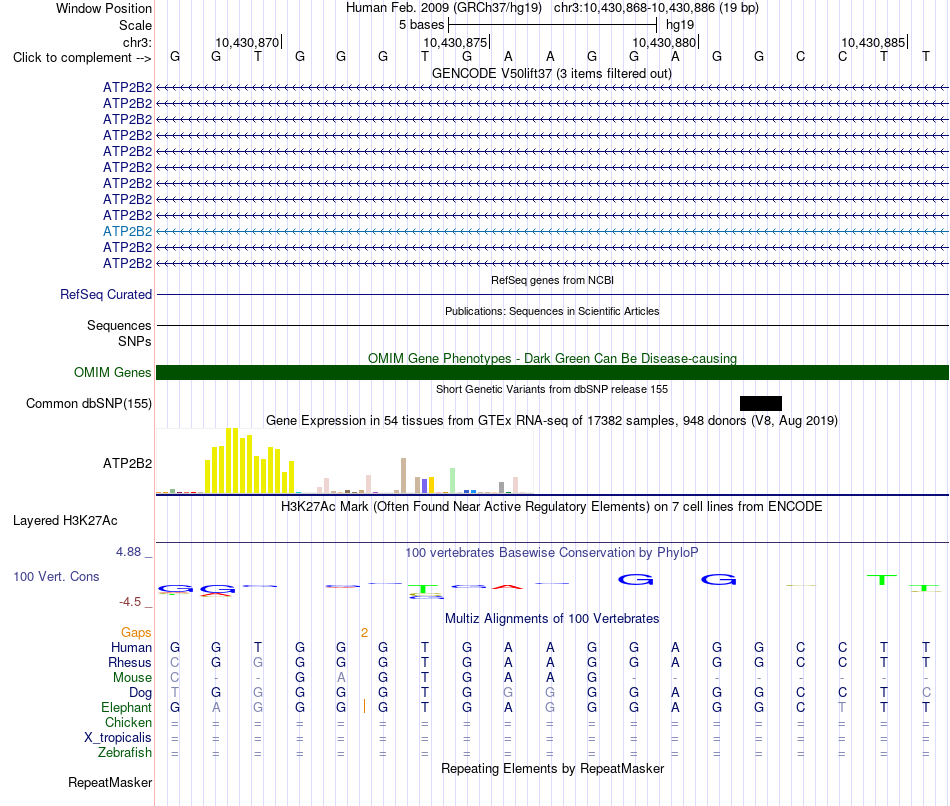This screenshot has height=806, width=950.
Task: Click the 4.88 PhyloP upper limit value
Action: point(128,552)
